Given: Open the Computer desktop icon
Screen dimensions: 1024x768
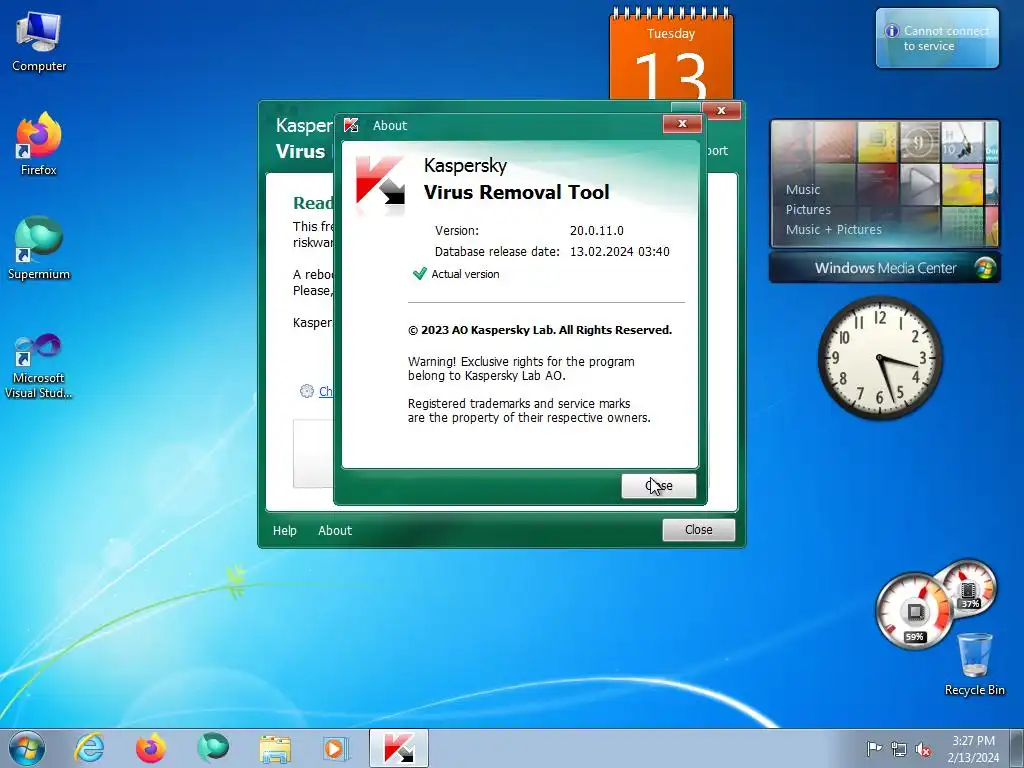Looking at the screenshot, I should (x=39, y=42).
